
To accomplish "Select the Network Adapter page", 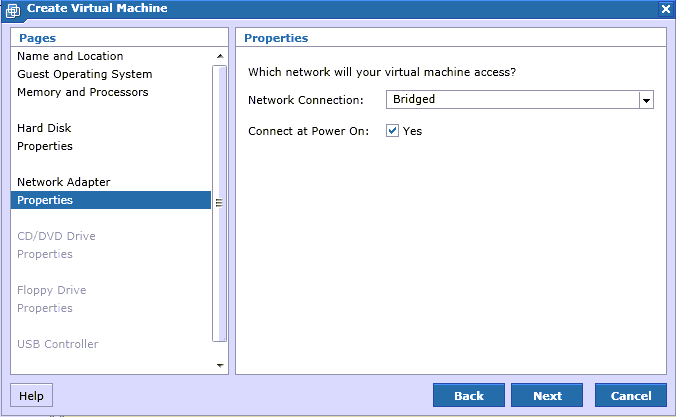I will (x=64, y=182).
